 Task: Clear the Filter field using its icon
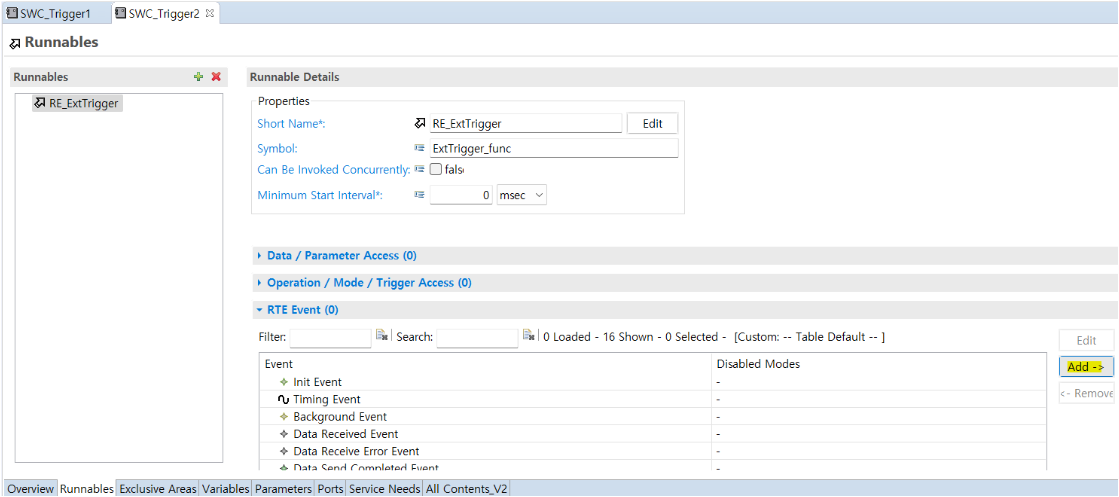(x=382, y=336)
